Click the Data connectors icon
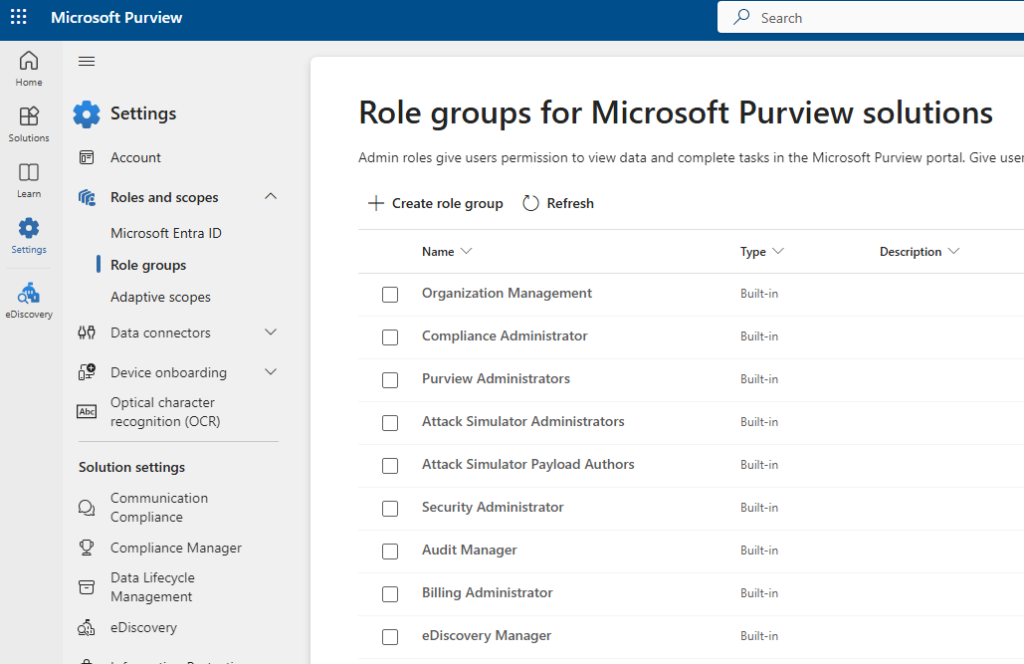Viewport: 1024px width, 664px height. click(x=87, y=333)
